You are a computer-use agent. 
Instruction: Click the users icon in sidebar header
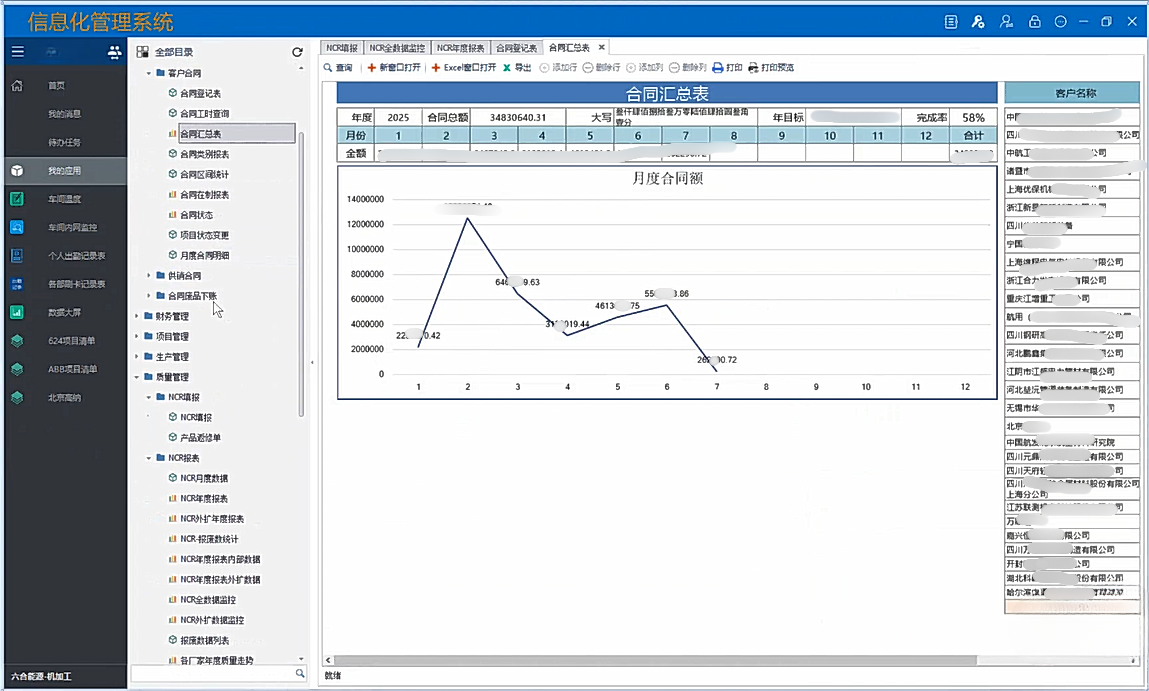tap(114, 52)
